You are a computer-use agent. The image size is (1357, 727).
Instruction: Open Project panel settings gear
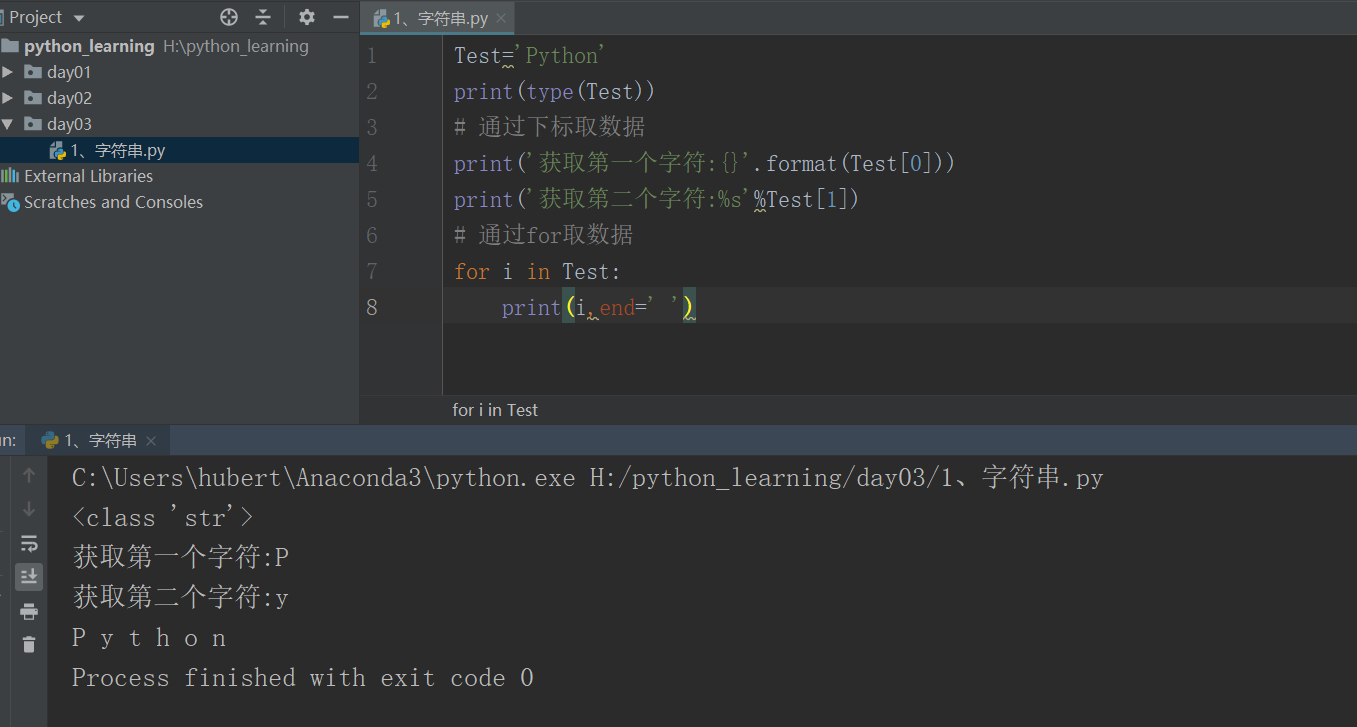(x=307, y=17)
